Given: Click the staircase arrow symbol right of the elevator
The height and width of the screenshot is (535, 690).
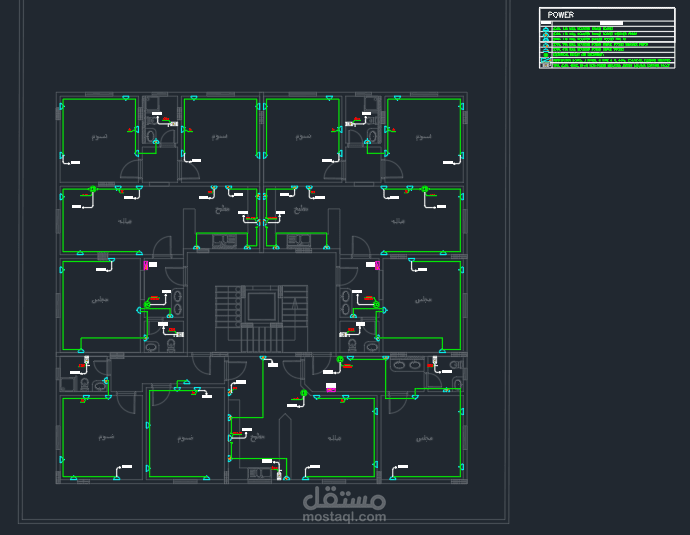Looking at the screenshot, I should (295, 304).
